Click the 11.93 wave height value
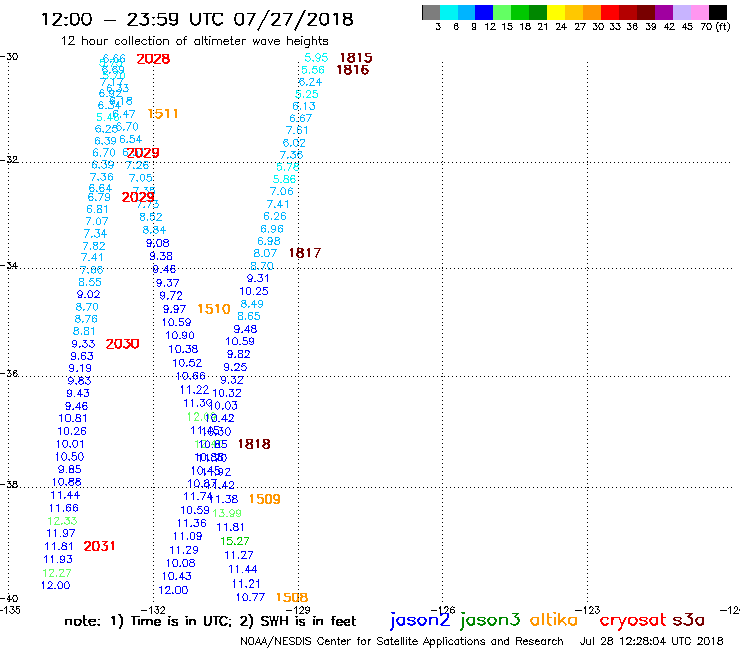The width and height of the screenshot is (740, 650). coord(58,559)
